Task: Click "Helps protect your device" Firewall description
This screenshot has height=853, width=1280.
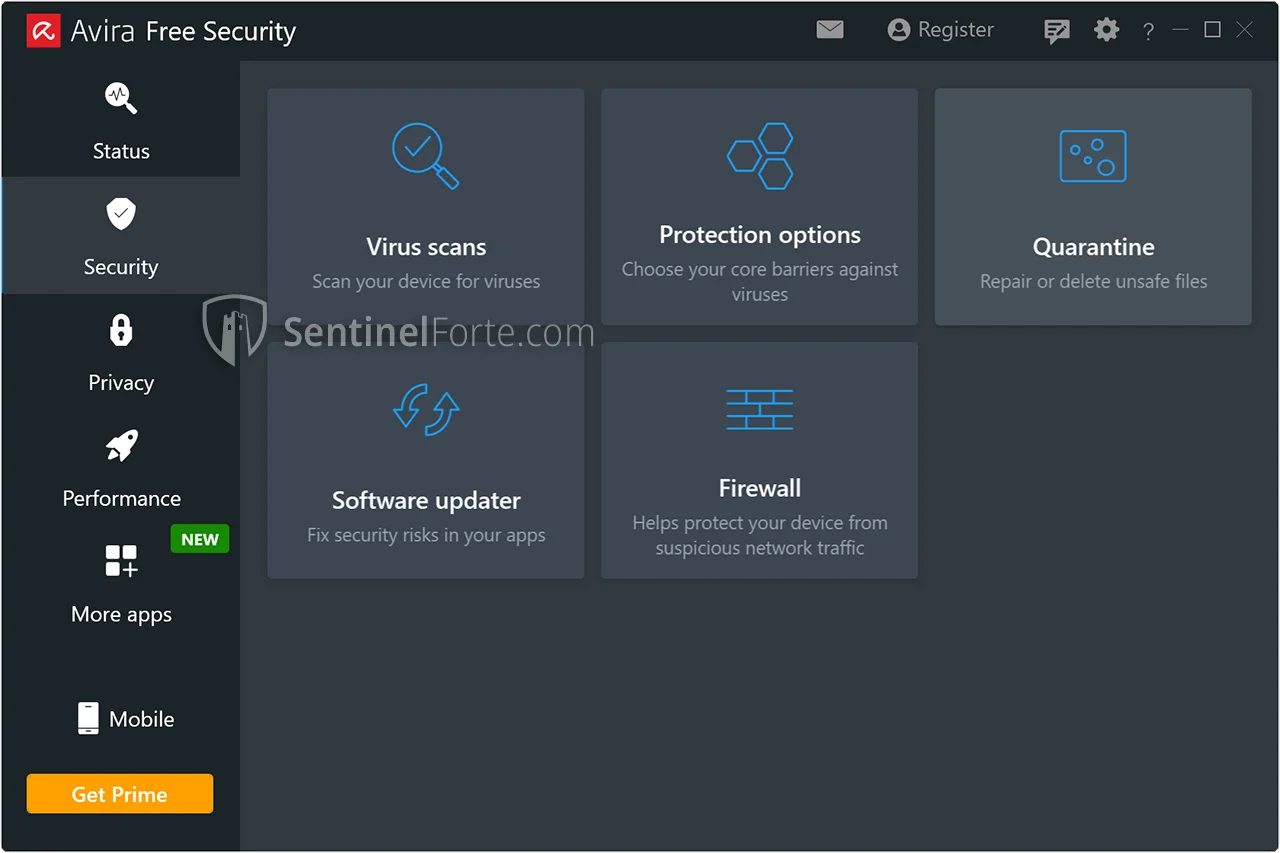Action: click(x=760, y=535)
